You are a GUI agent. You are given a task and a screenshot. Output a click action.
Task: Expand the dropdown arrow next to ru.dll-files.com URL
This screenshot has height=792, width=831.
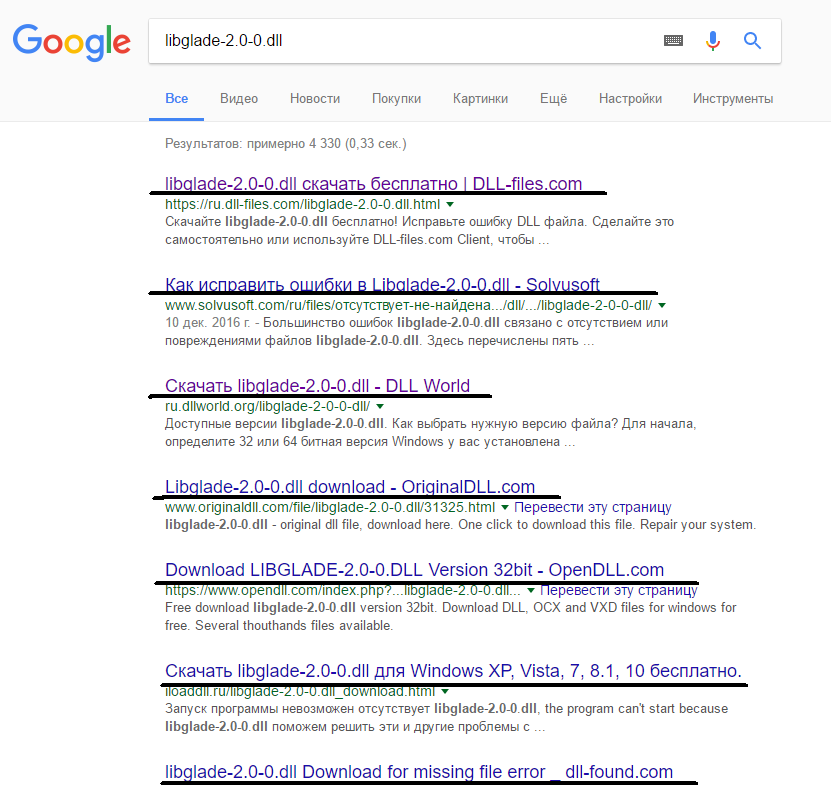pyautogui.click(x=450, y=204)
